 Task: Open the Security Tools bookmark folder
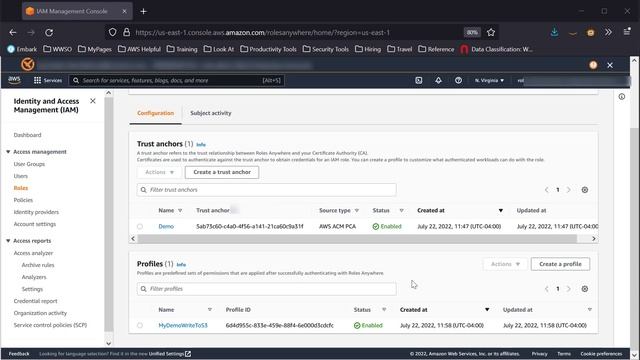pyautogui.click(x=326, y=49)
